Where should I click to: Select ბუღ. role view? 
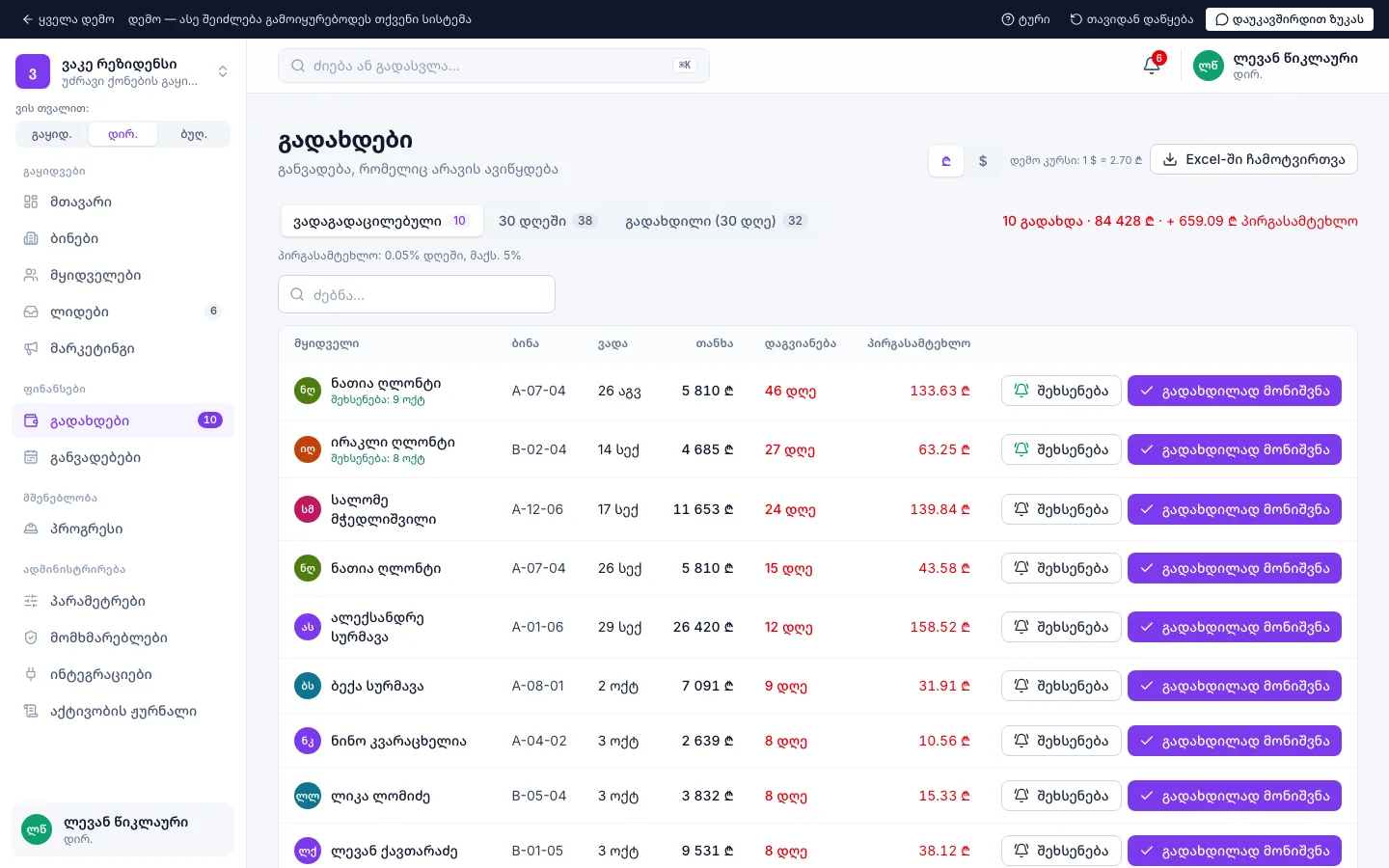(194, 134)
